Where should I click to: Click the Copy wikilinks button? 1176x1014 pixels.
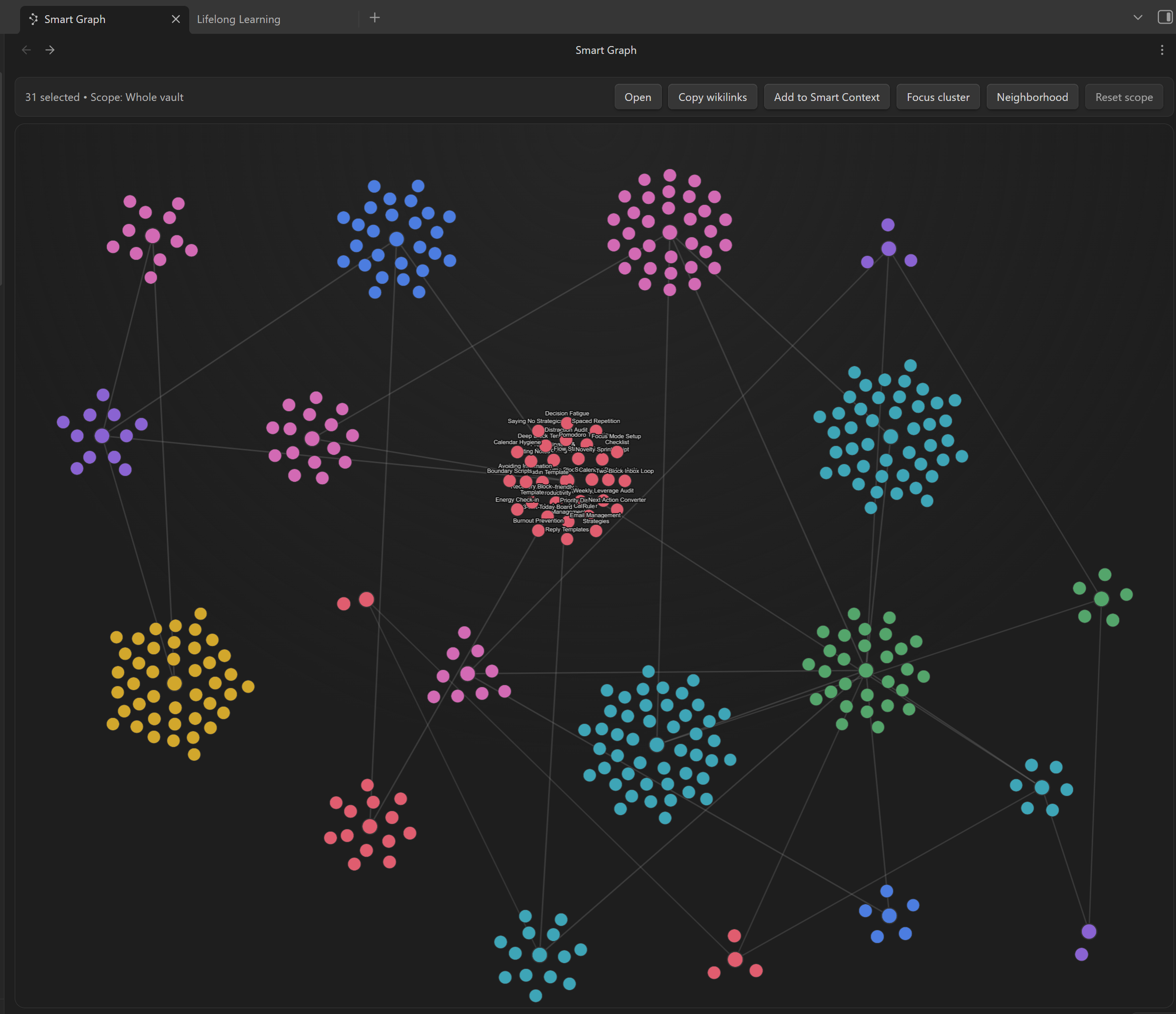point(712,97)
